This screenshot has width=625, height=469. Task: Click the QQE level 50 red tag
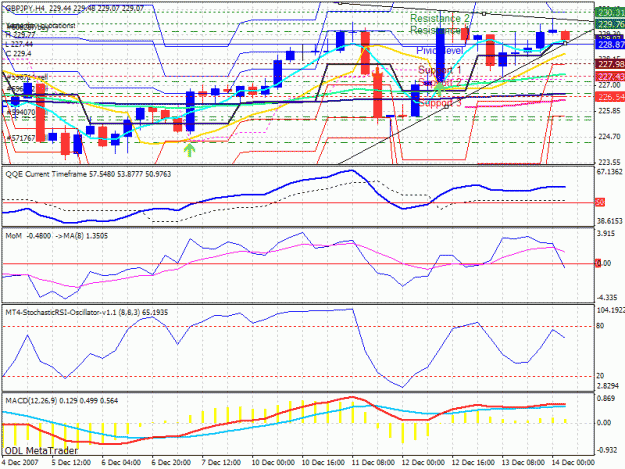tap(600, 202)
